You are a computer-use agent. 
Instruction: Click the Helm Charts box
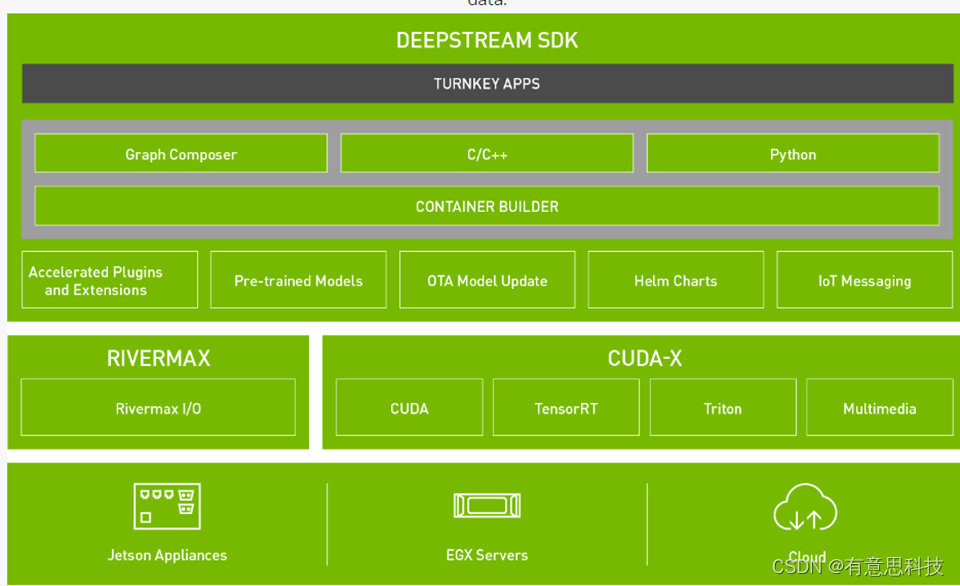676,280
